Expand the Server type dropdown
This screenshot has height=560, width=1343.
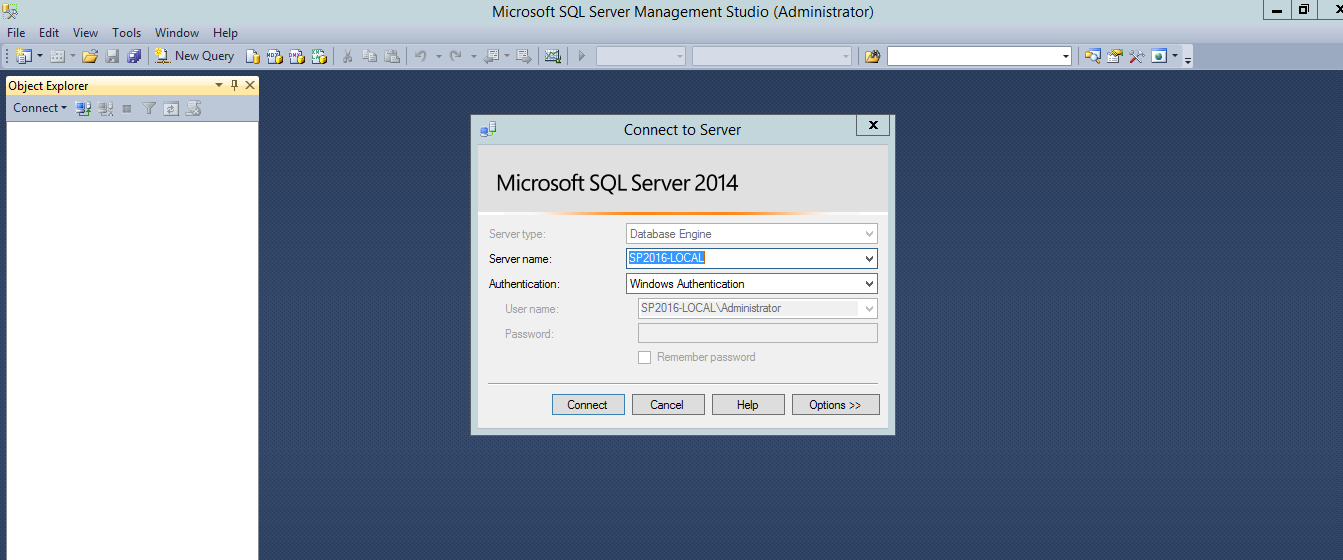point(868,234)
